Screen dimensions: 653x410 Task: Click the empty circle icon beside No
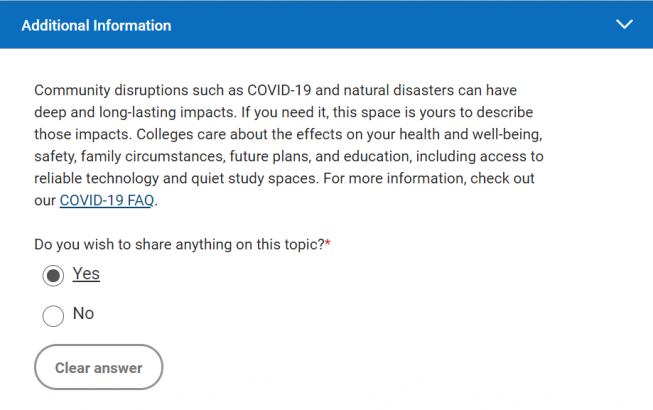pyautogui.click(x=53, y=315)
